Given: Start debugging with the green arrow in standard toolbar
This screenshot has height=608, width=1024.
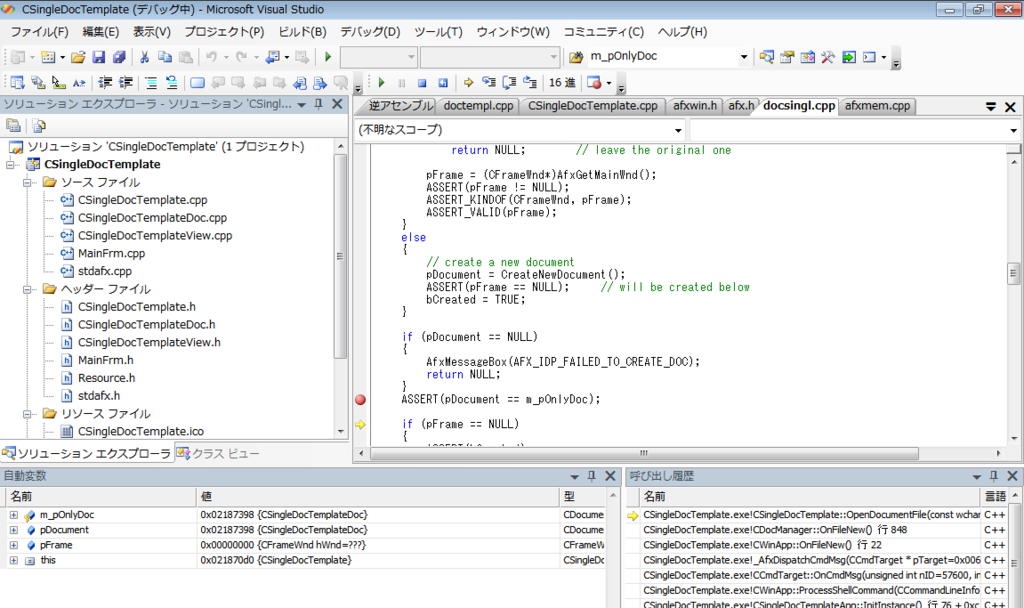Looking at the screenshot, I should coord(328,57).
